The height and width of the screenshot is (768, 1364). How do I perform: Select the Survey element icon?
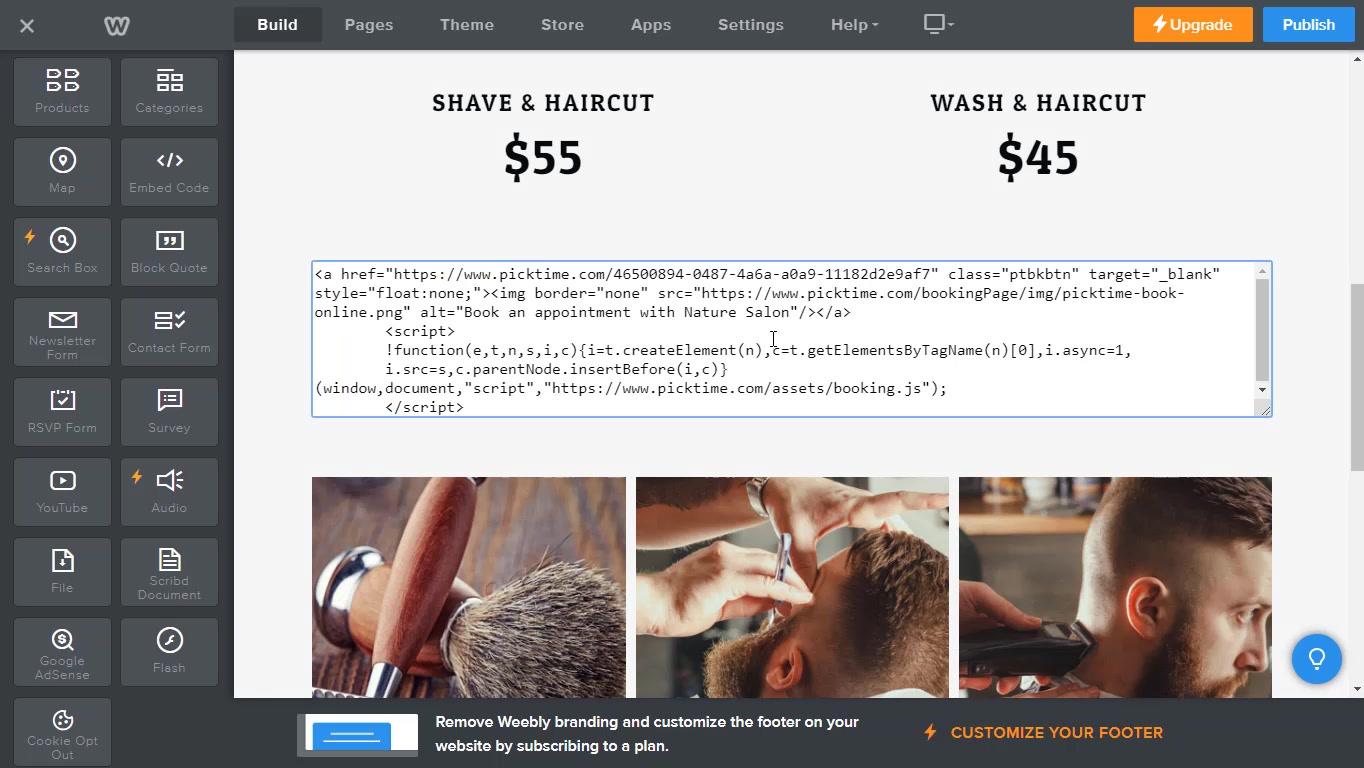pos(169,400)
